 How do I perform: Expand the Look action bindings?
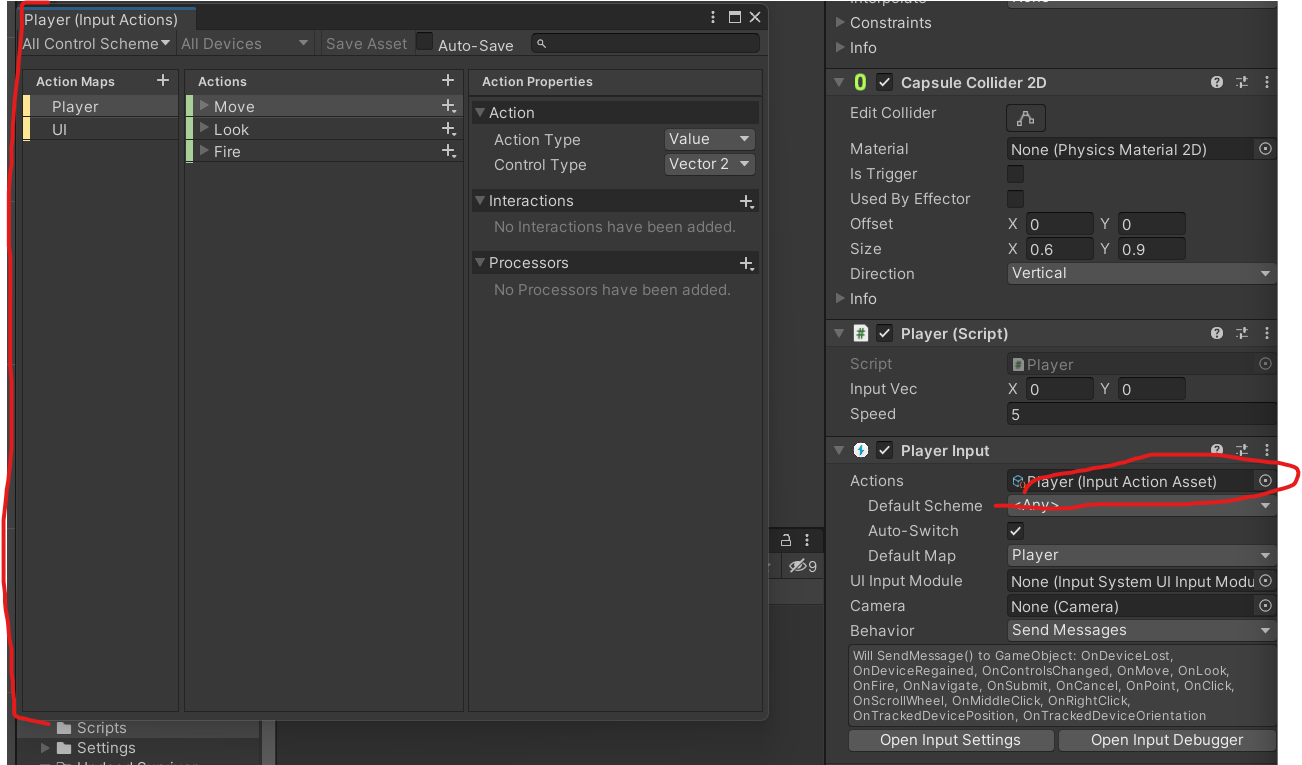point(204,129)
